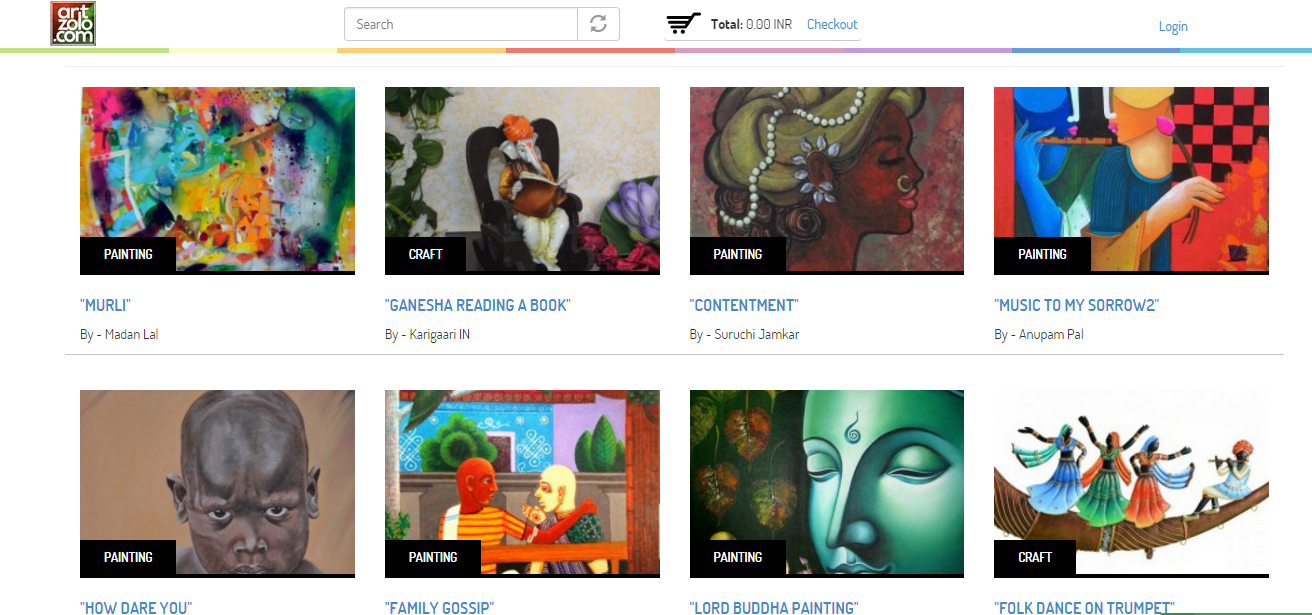The image size is (1312, 615).
Task: Open "MUSIC TO MY SORROW2" title link
Action: [x=1077, y=305]
